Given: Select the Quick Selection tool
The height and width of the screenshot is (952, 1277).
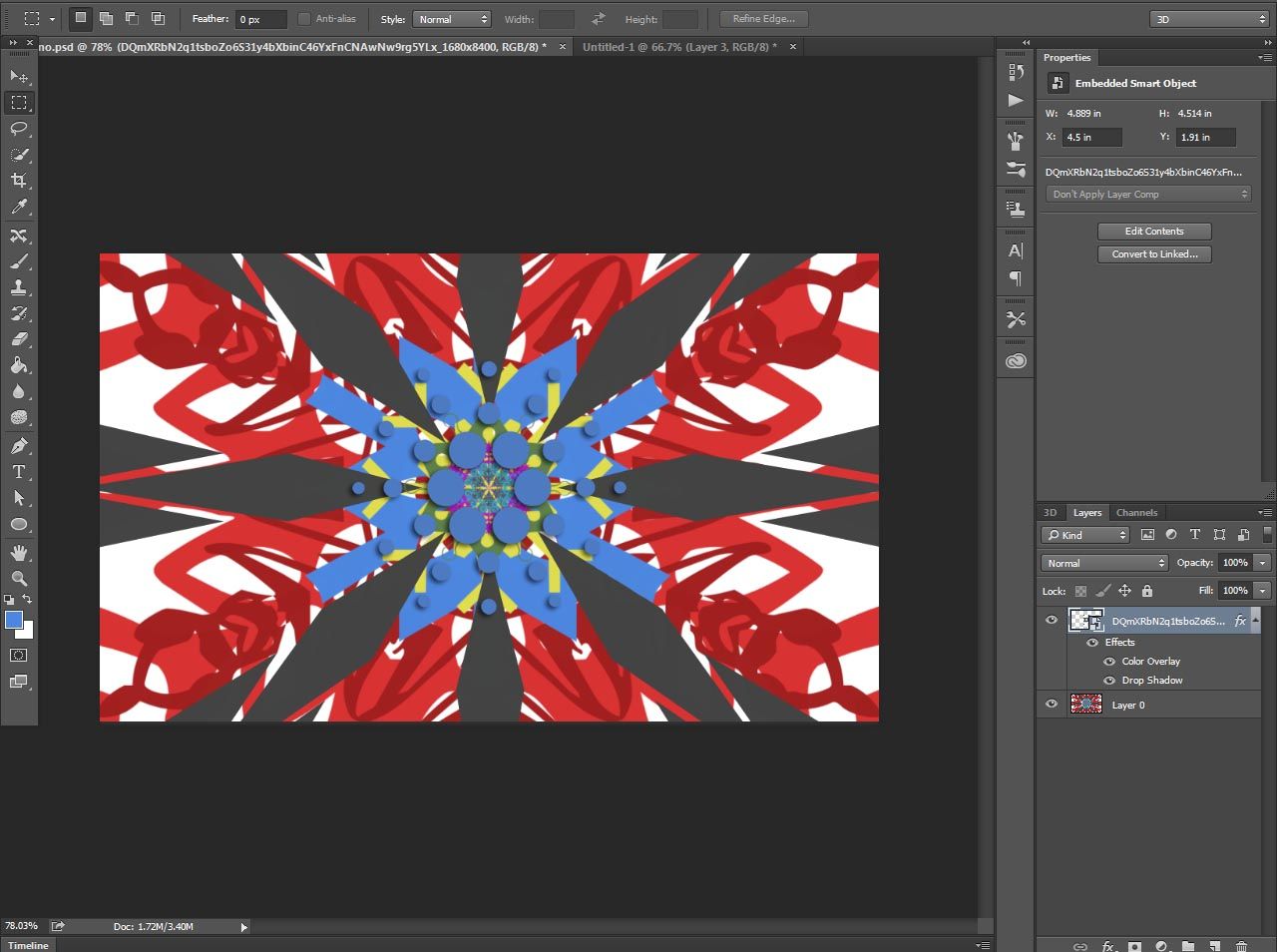Looking at the screenshot, I should [19, 155].
